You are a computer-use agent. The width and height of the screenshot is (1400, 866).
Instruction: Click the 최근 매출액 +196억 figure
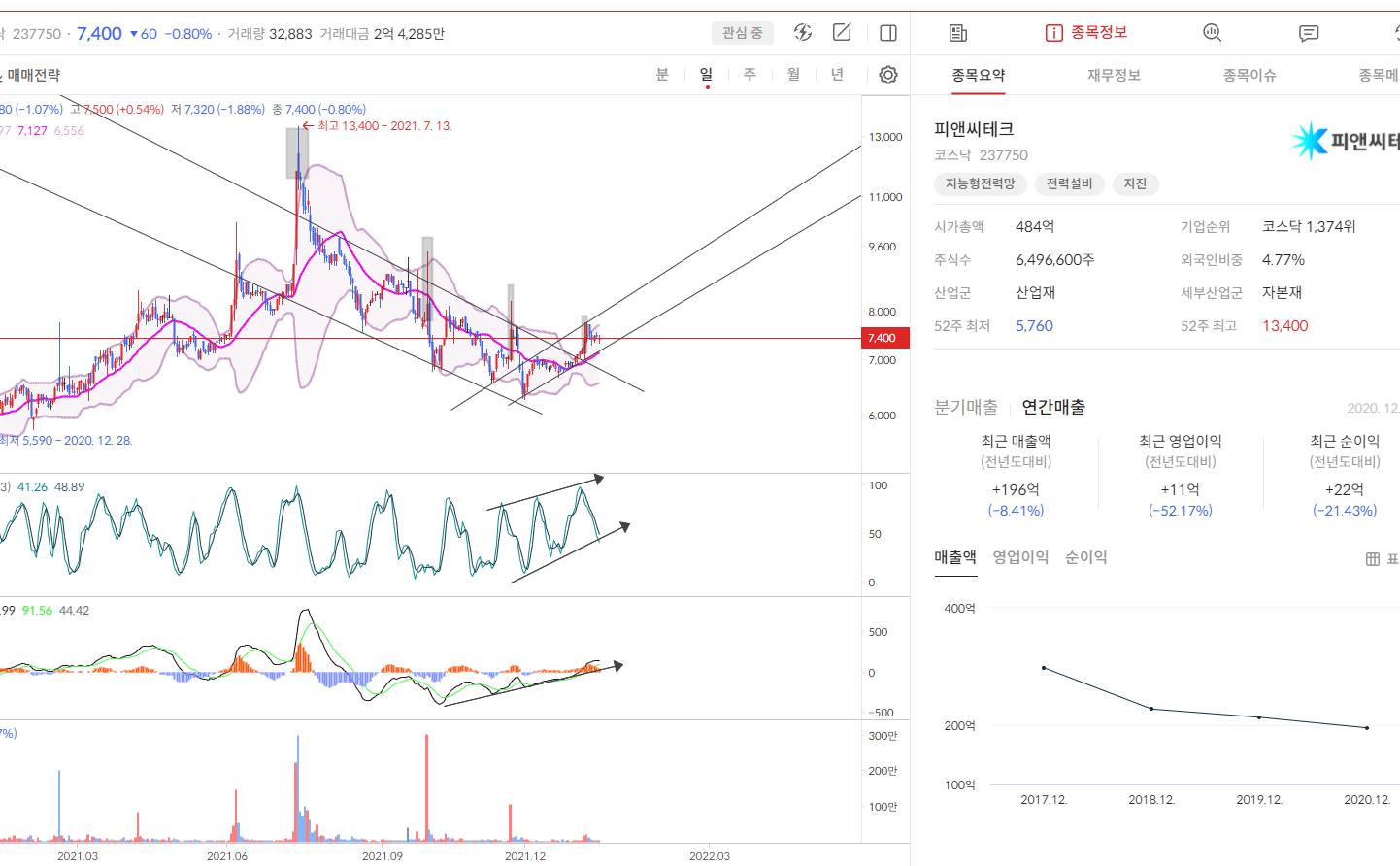[x=1016, y=490]
